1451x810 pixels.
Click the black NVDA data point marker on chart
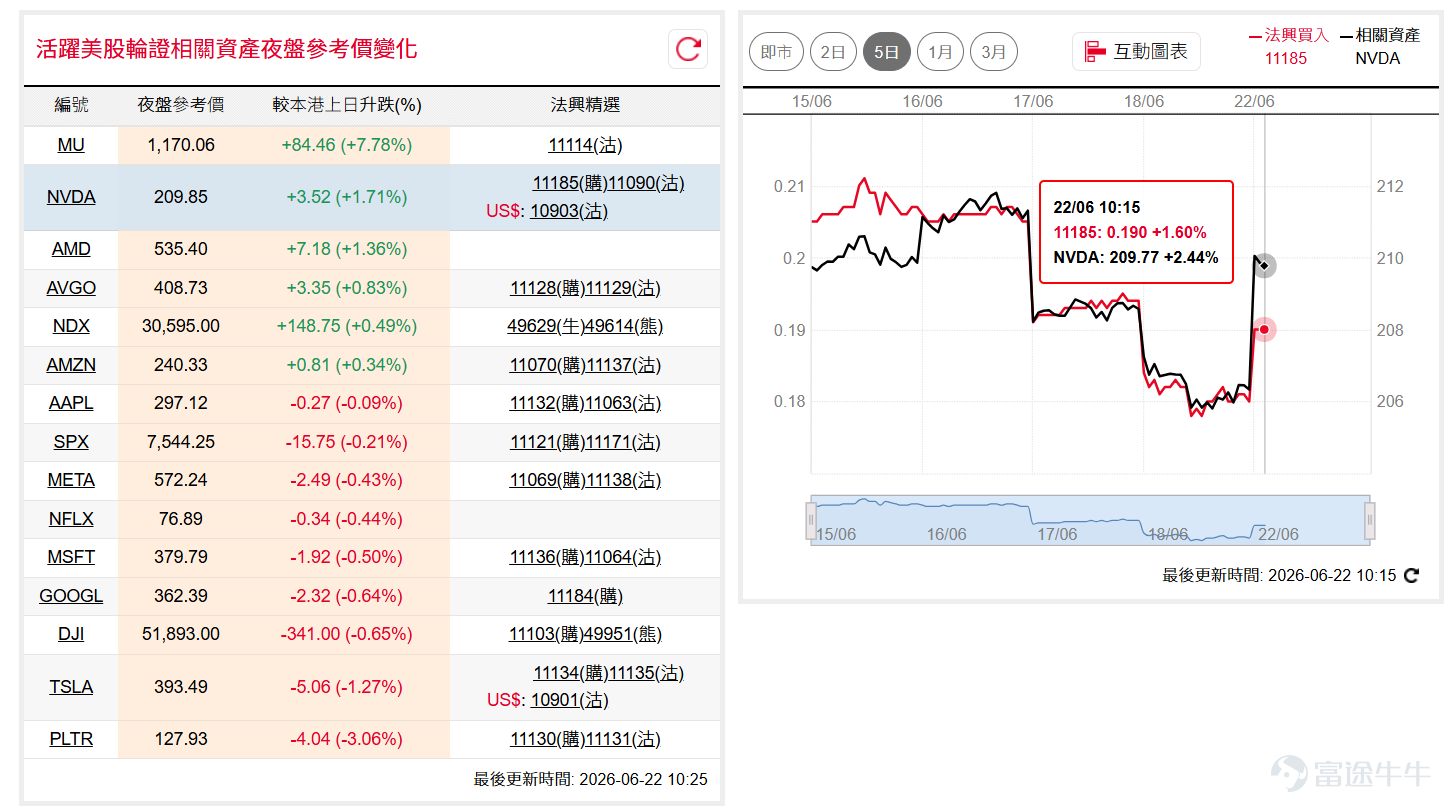click(x=1265, y=265)
